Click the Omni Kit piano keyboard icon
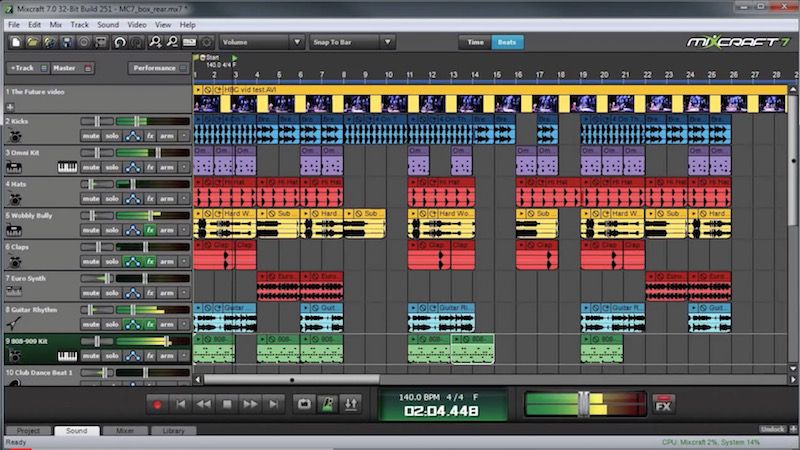 pos(67,167)
